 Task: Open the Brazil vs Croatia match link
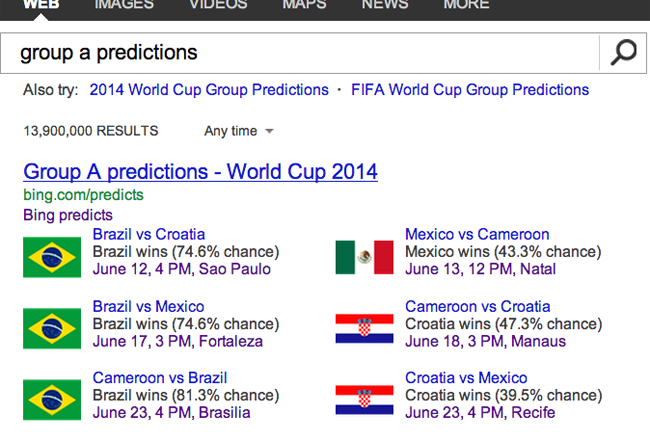(148, 235)
